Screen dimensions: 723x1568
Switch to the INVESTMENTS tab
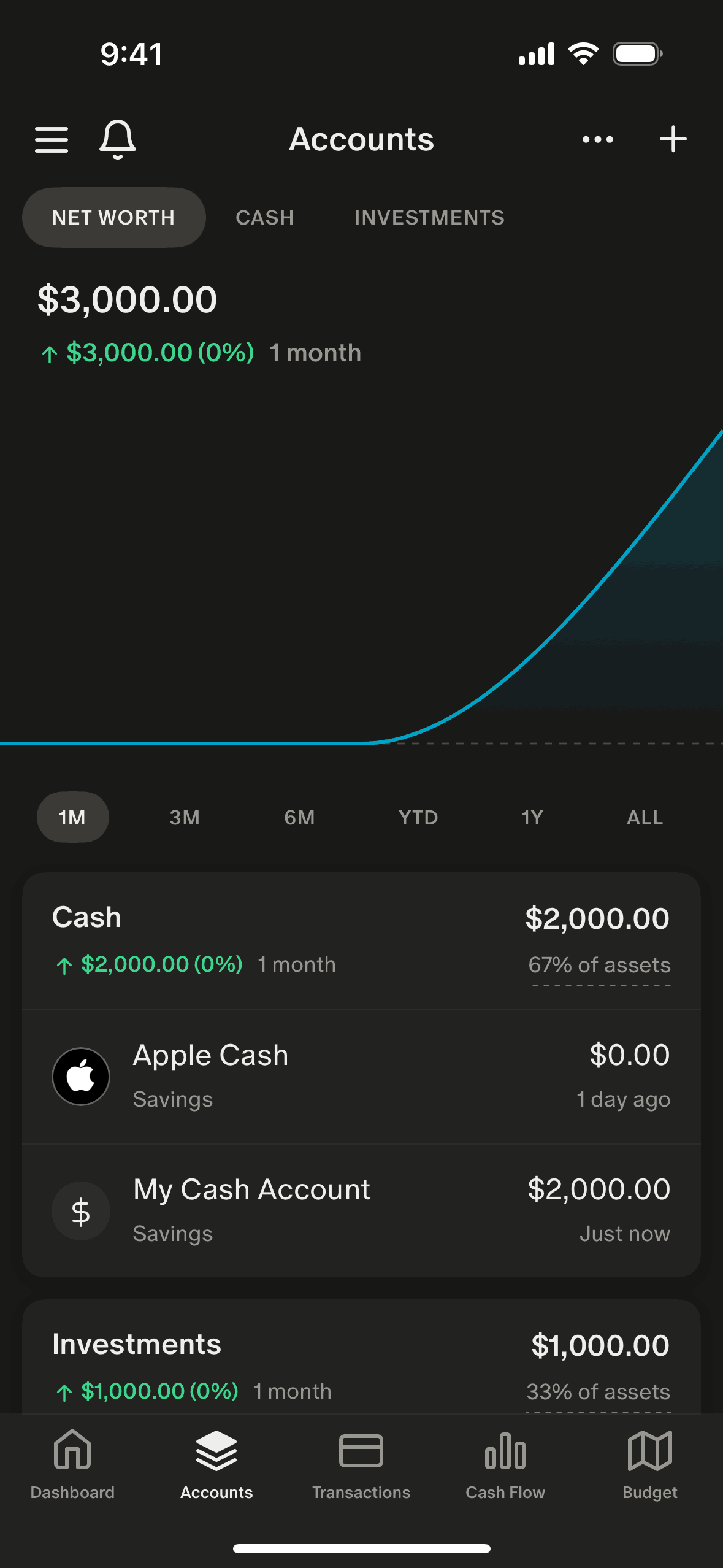tap(429, 218)
